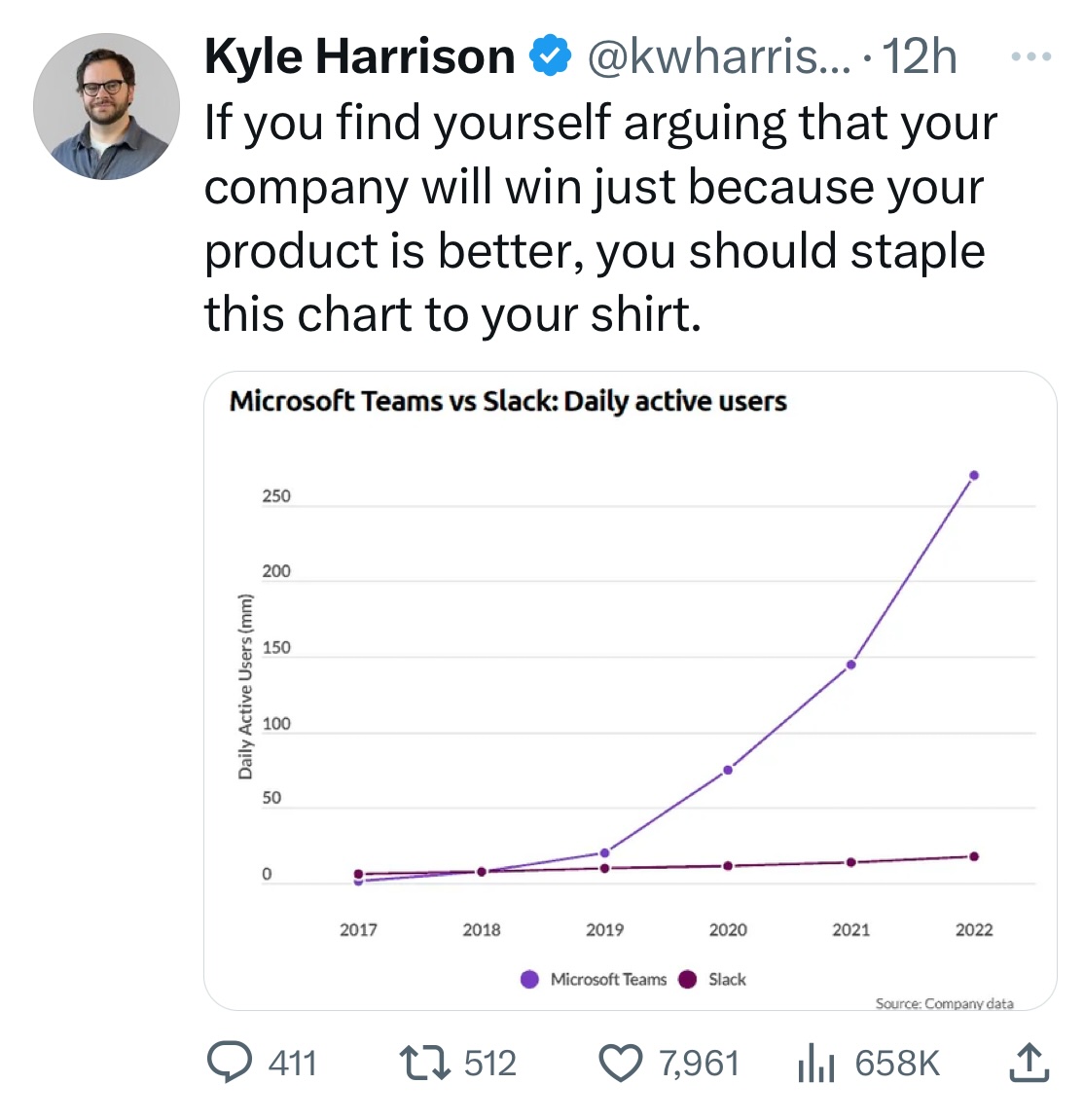Click the 512 retweets count
This screenshot has height=1120, width=1084.
pyautogui.click(x=490, y=1063)
